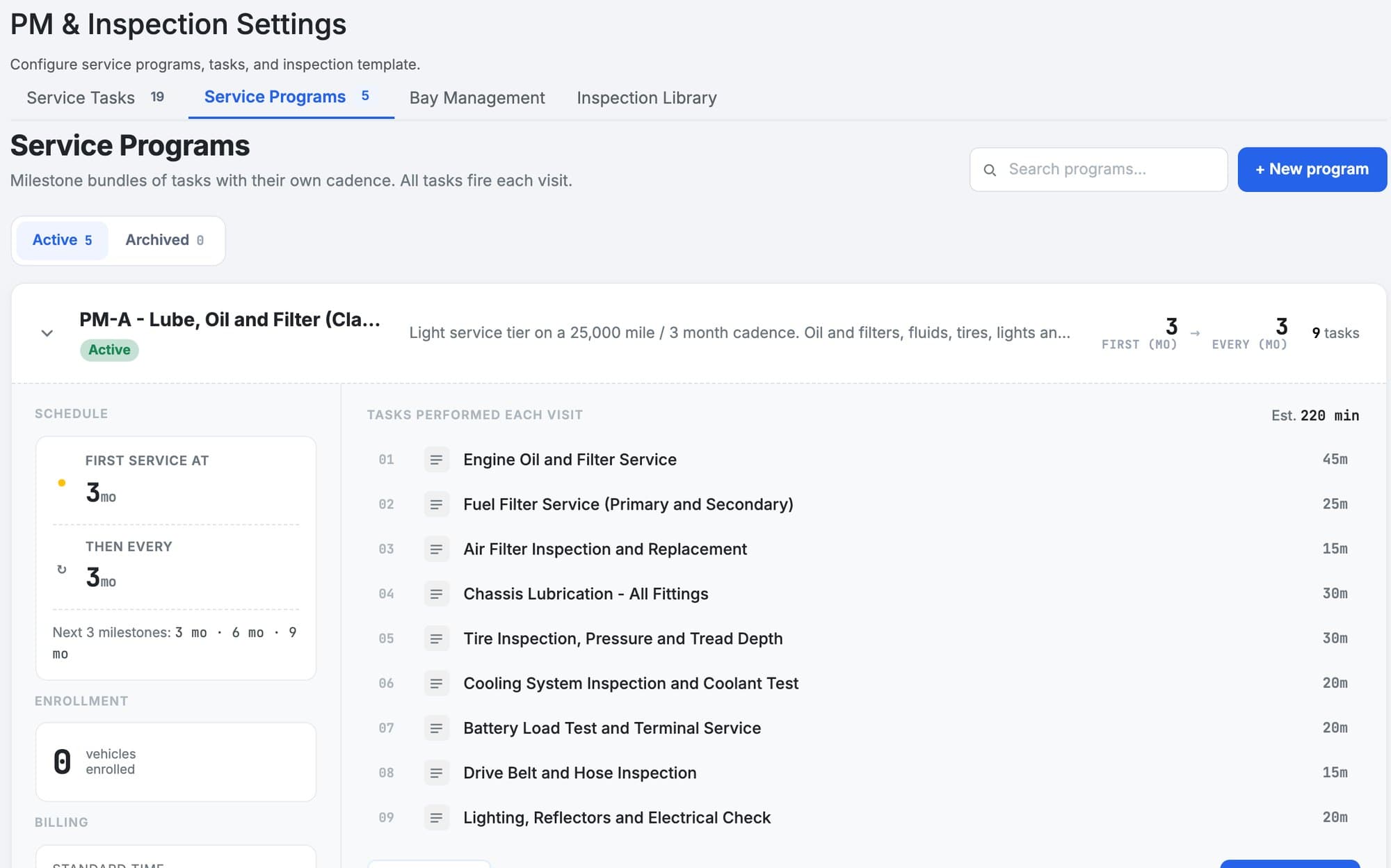Screen dimensions: 1391x868
Task: Click the icon beside Battery Load Test task
Action: (x=436, y=728)
